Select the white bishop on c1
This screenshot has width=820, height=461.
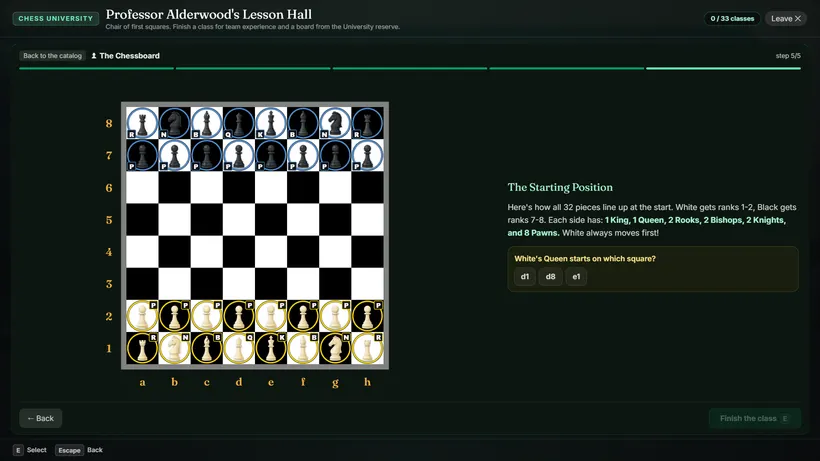(207, 348)
